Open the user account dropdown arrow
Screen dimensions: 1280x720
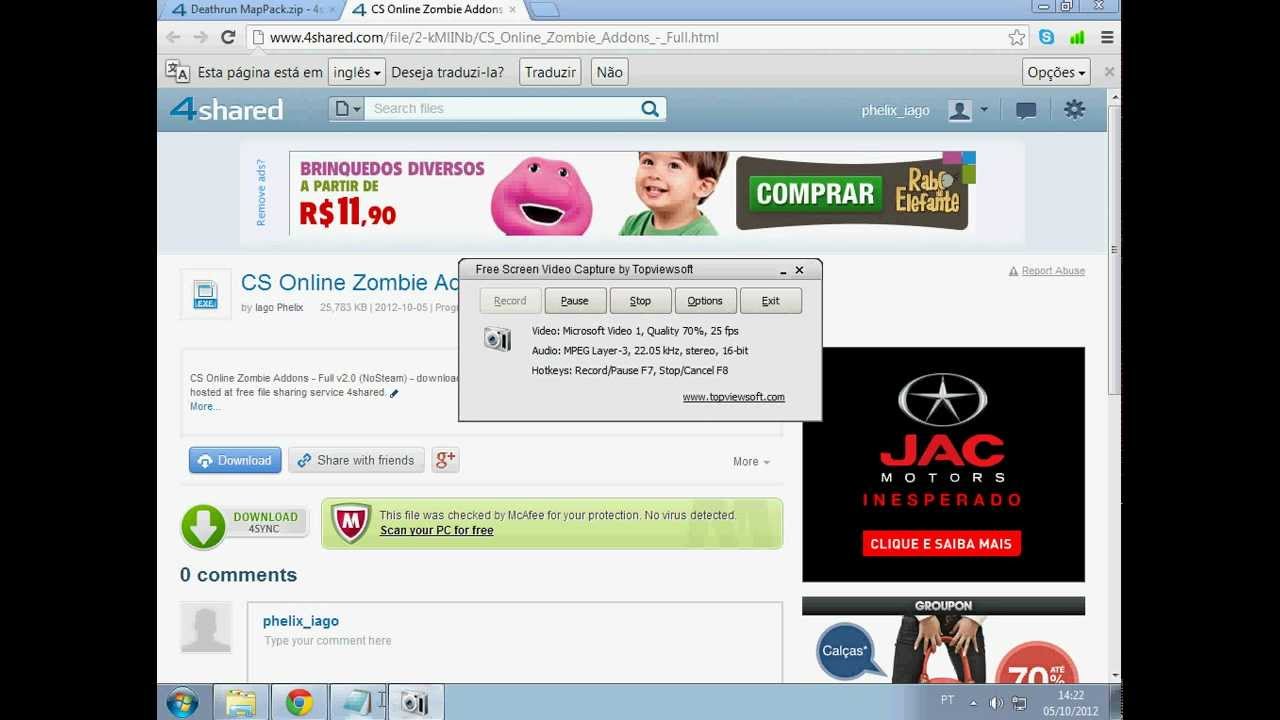click(x=984, y=110)
